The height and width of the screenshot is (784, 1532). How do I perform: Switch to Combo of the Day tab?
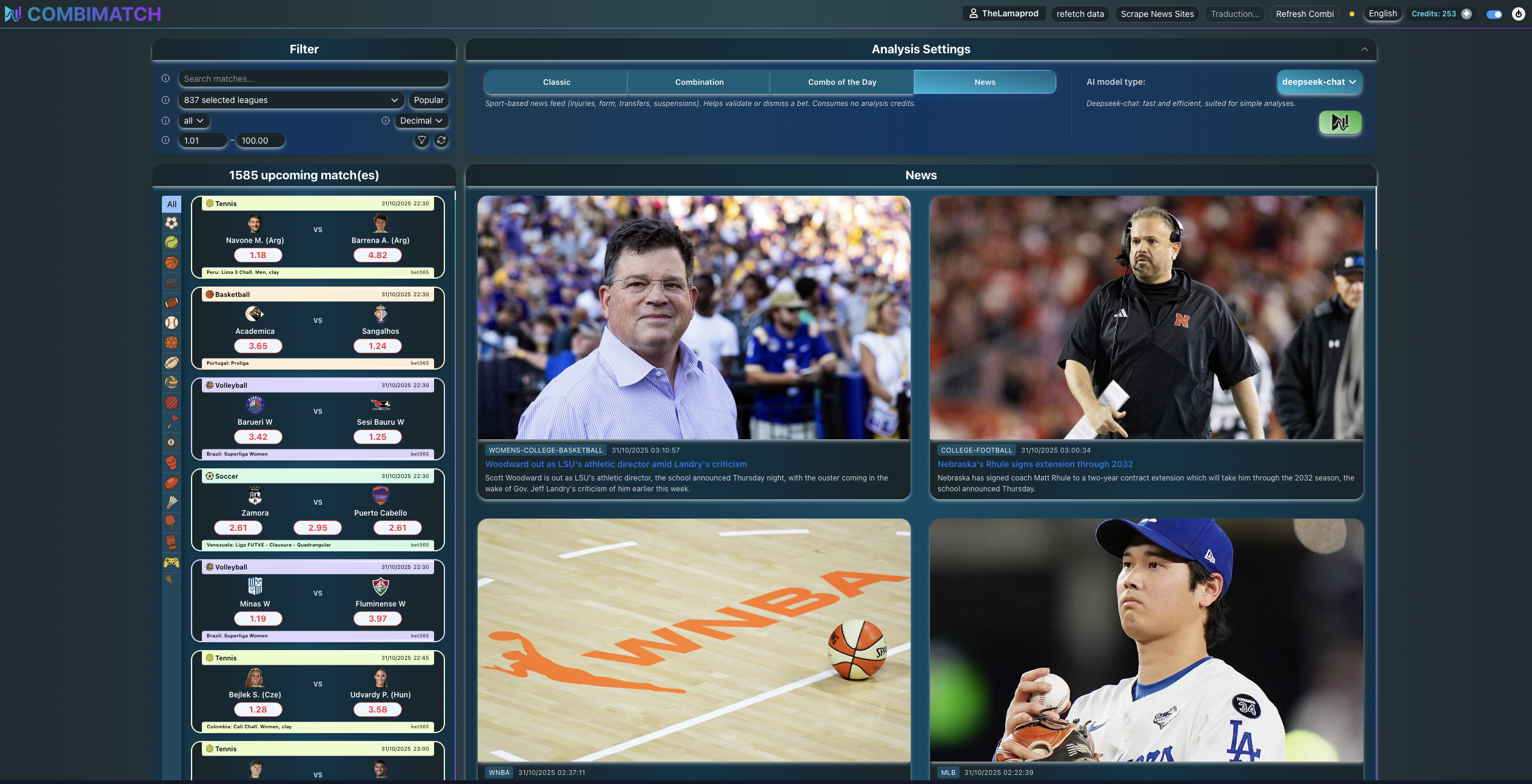[x=841, y=82]
